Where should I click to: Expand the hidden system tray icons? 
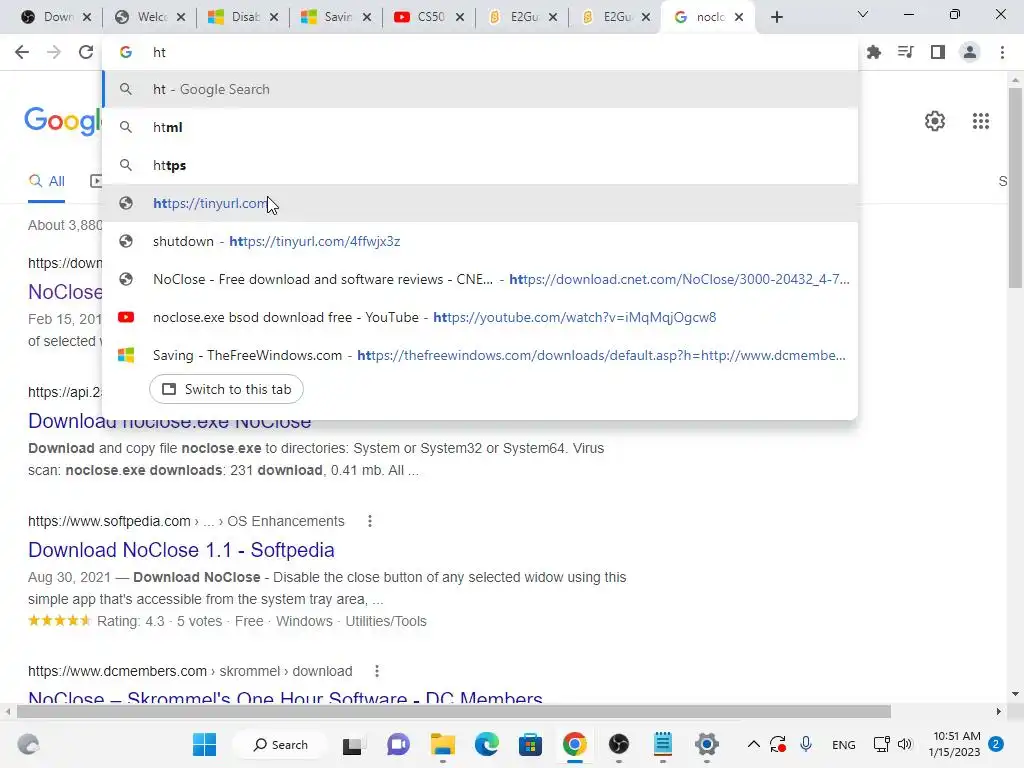[754, 744]
